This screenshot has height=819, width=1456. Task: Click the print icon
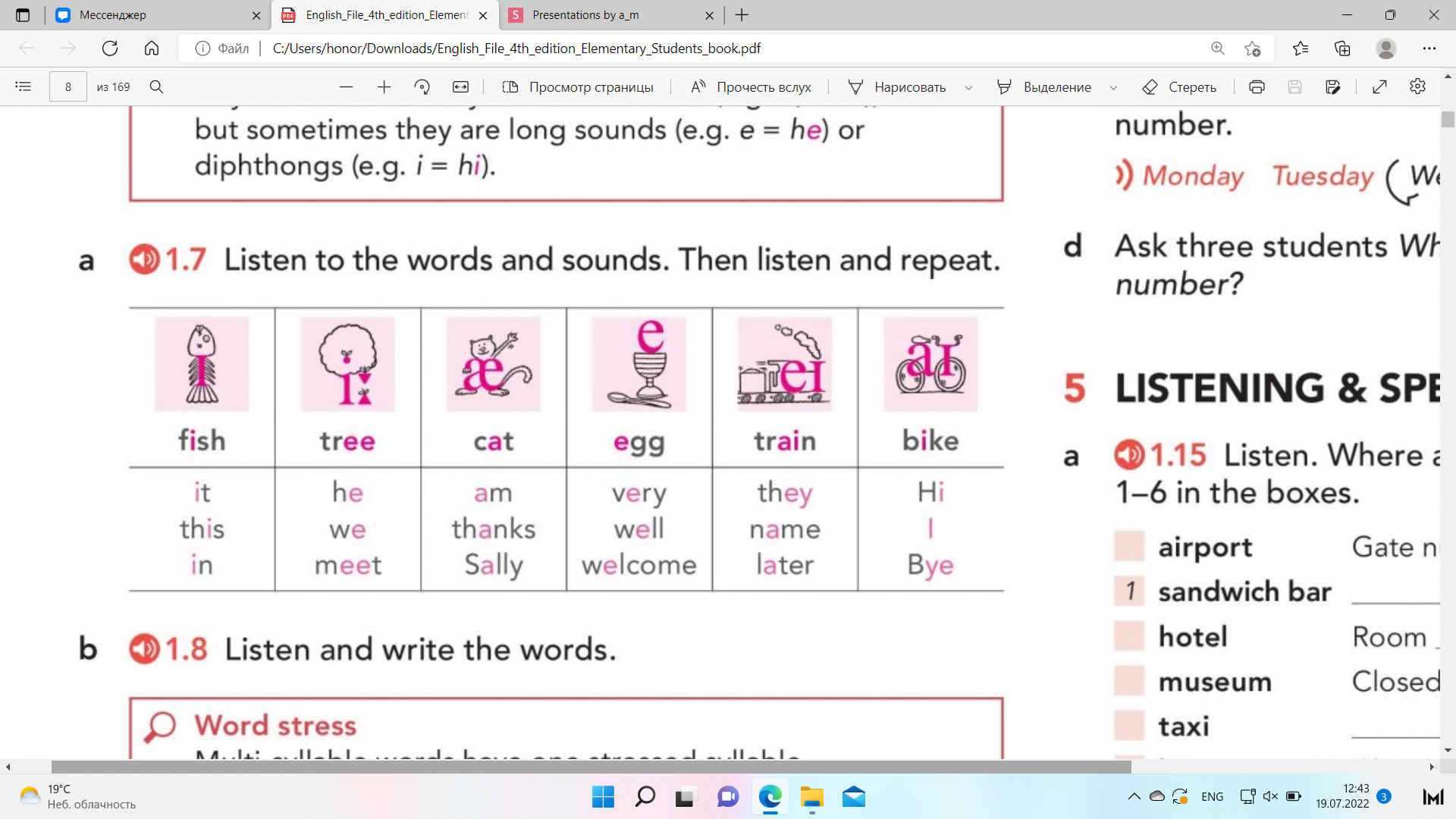(1257, 87)
